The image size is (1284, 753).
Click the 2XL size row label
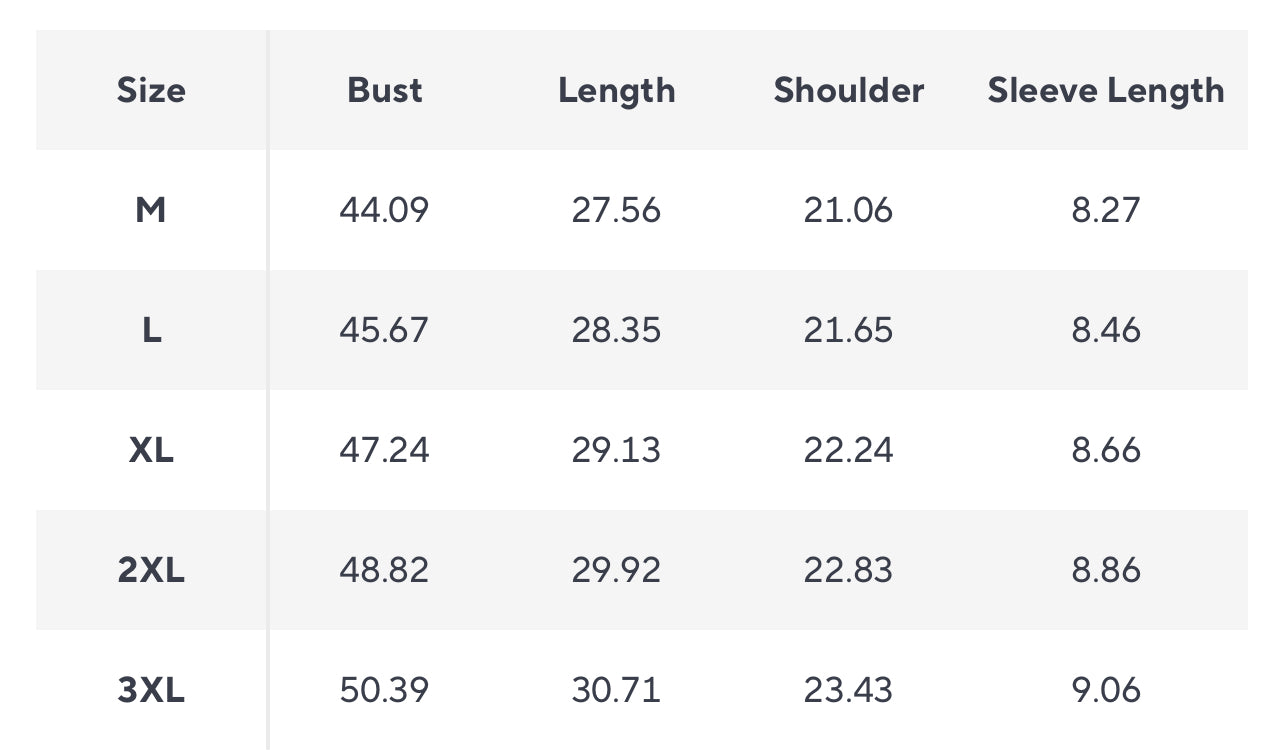point(151,570)
